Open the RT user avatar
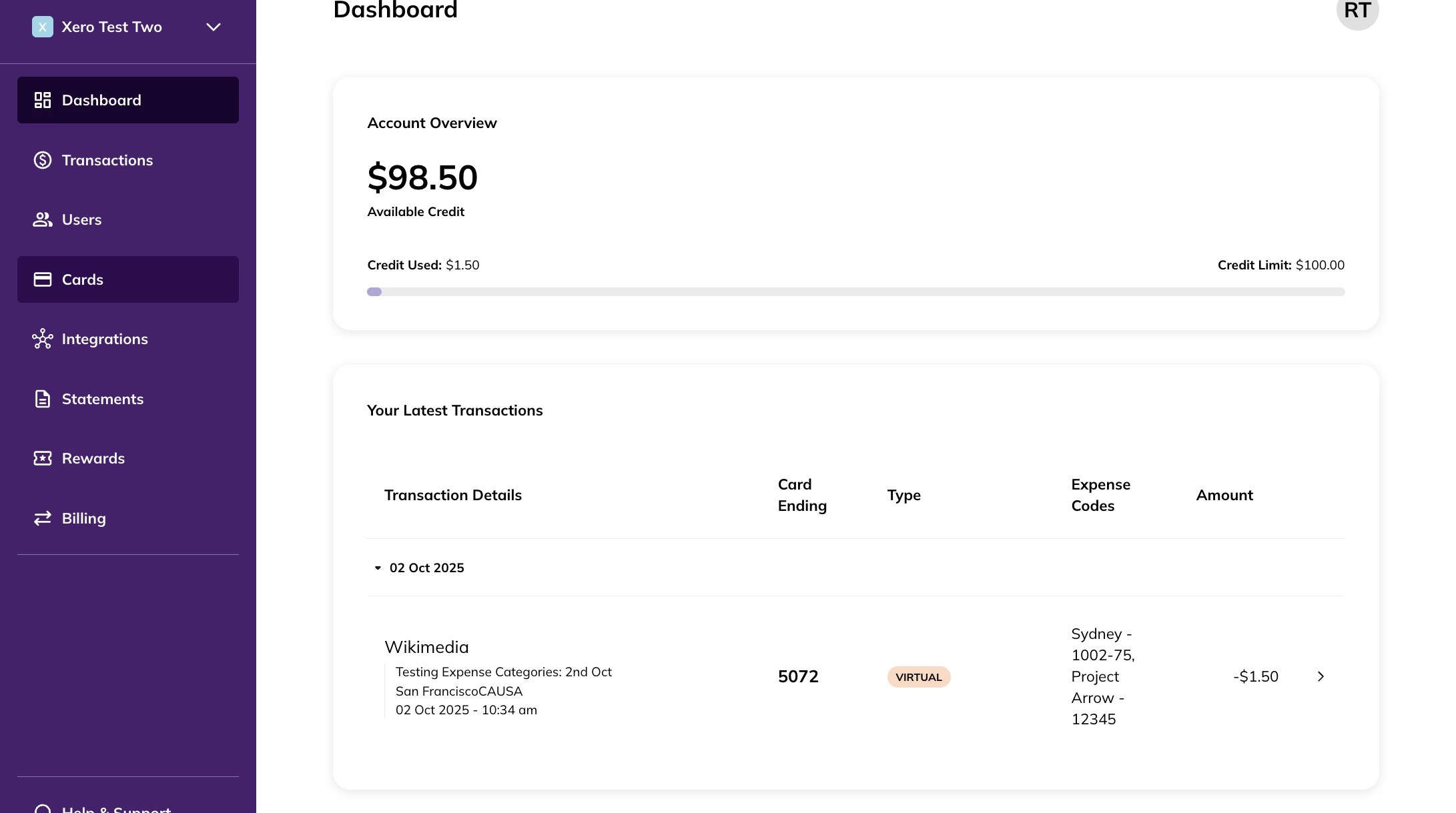 [1357, 11]
